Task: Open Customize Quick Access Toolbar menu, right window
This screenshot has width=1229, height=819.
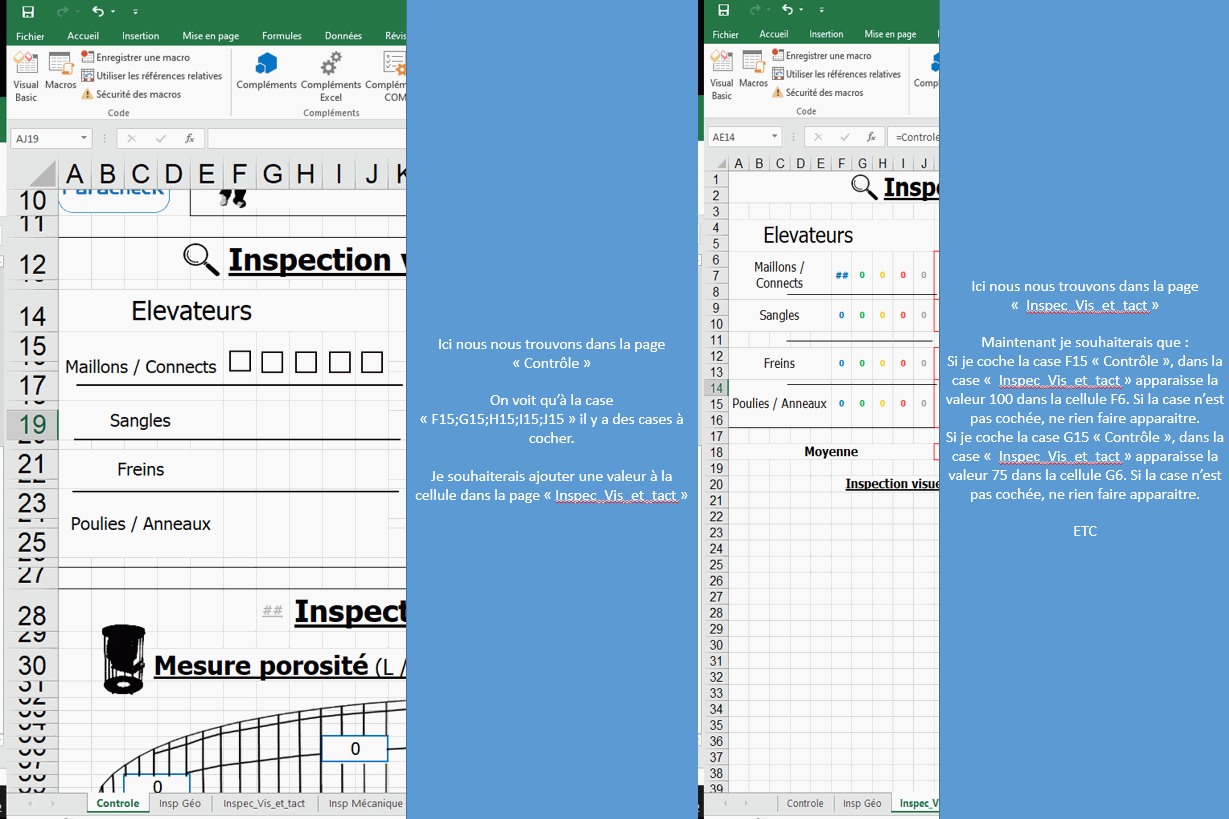Action: pyautogui.click(x=822, y=11)
